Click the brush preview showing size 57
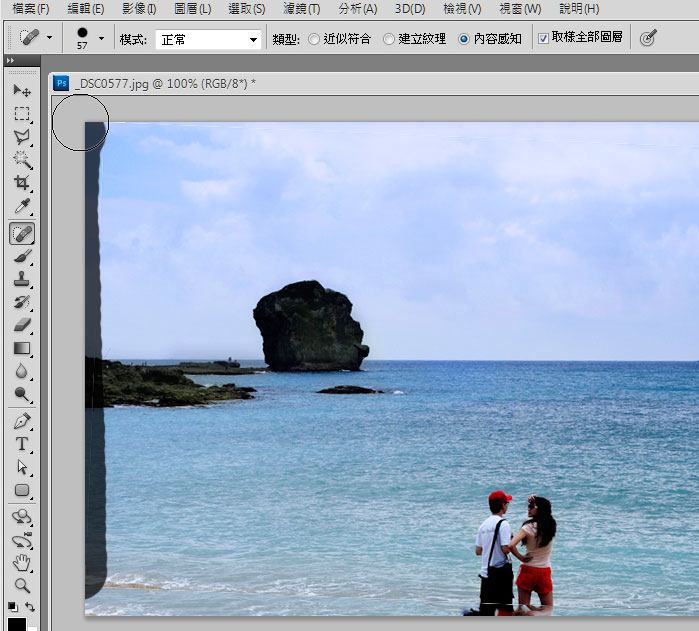The width and height of the screenshot is (699, 631). click(82, 38)
